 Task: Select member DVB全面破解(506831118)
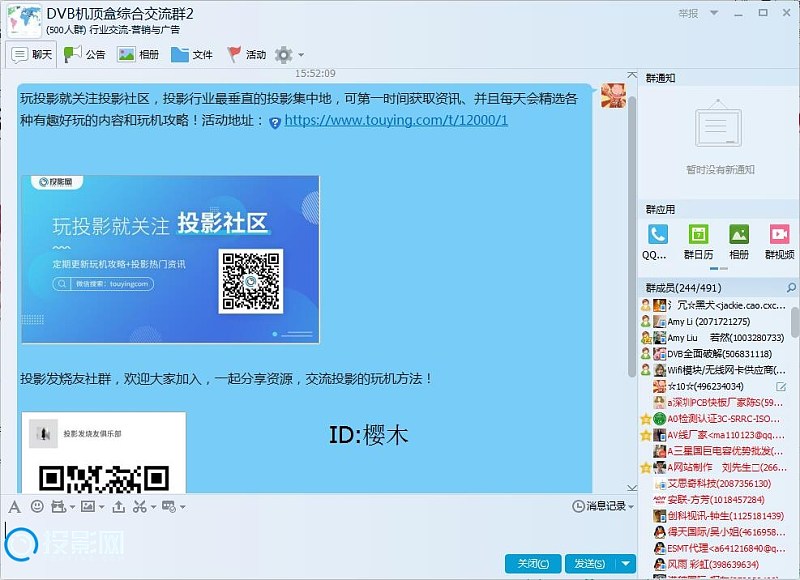coord(714,354)
